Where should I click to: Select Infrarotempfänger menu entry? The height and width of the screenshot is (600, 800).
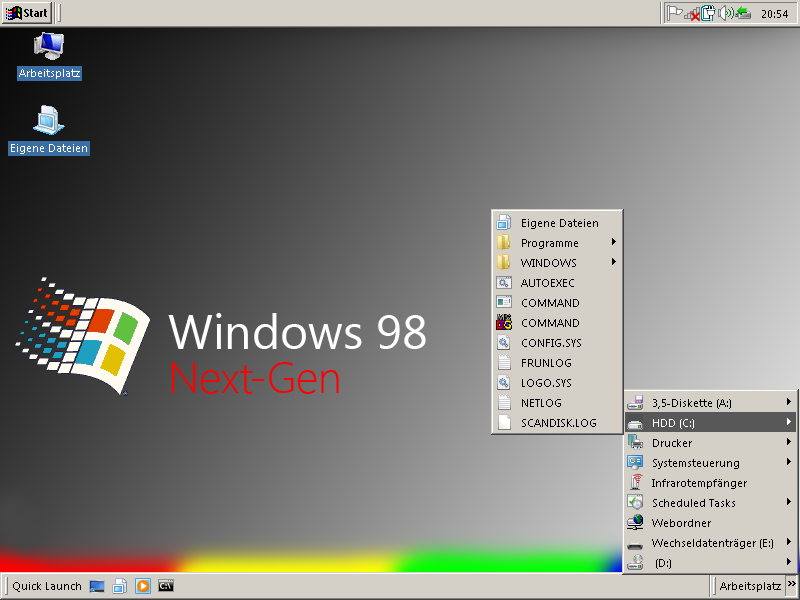(x=698, y=483)
